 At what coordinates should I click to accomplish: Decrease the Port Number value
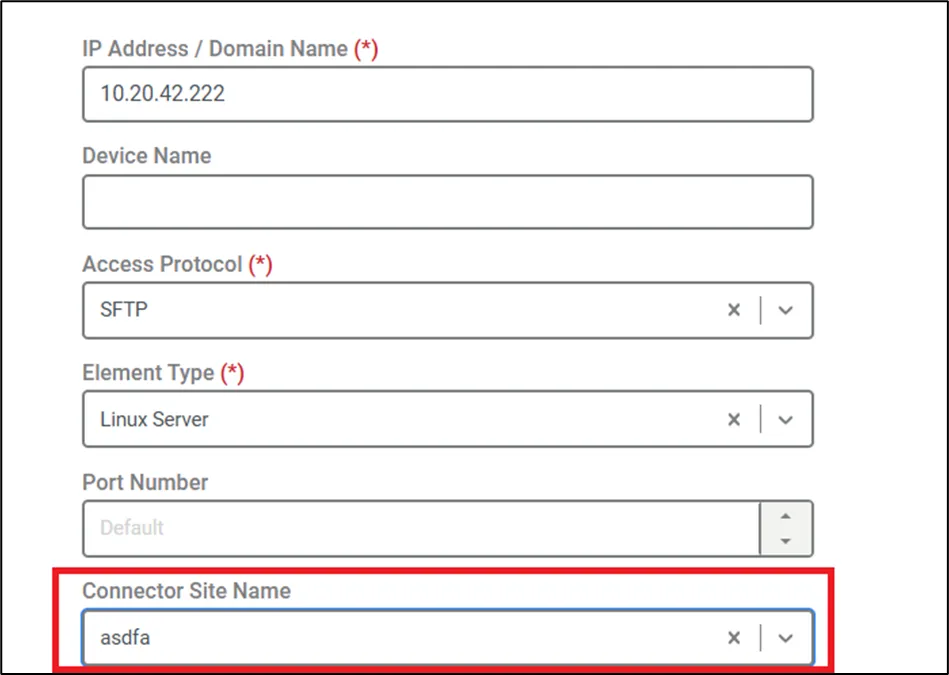(x=786, y=541)
